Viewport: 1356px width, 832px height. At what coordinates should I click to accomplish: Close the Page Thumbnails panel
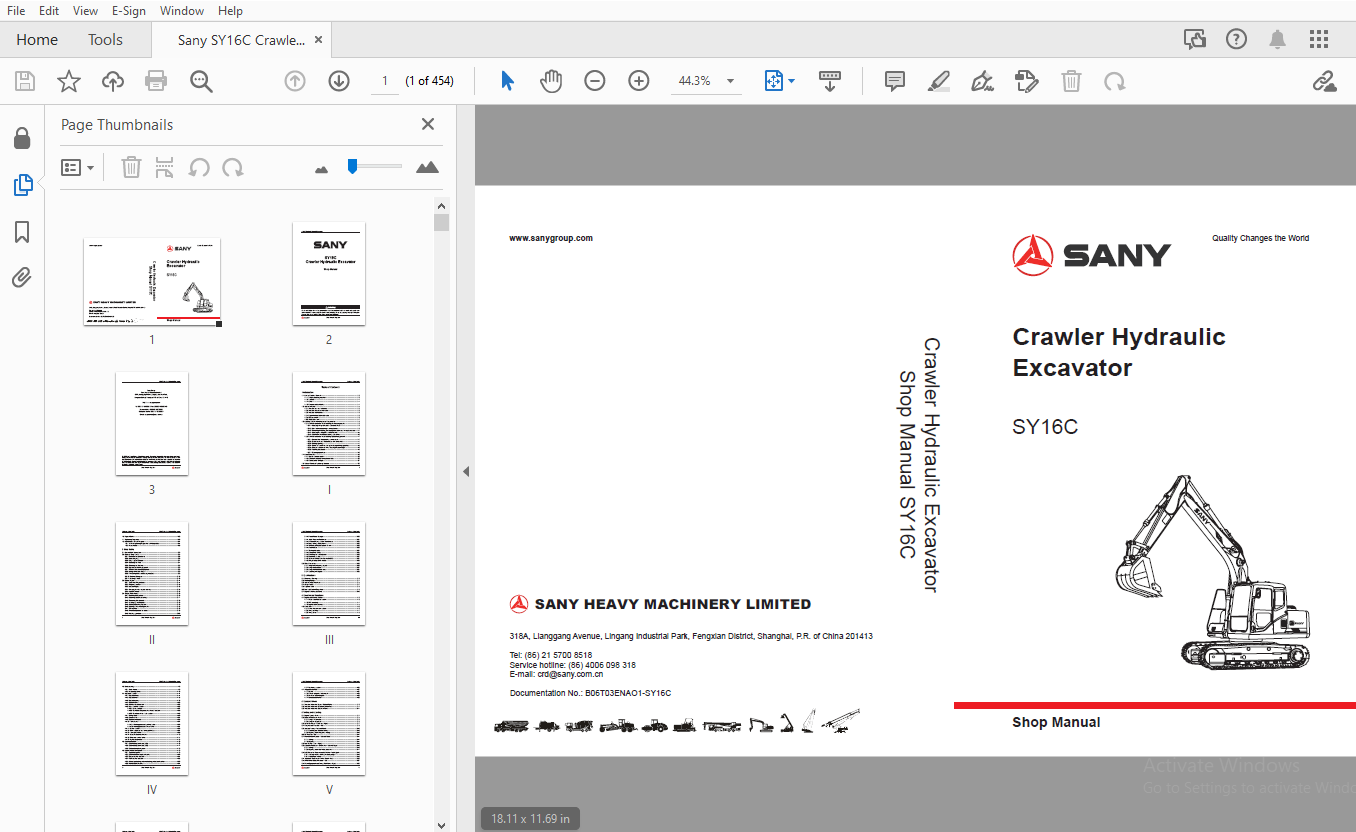tap(428, 124)
